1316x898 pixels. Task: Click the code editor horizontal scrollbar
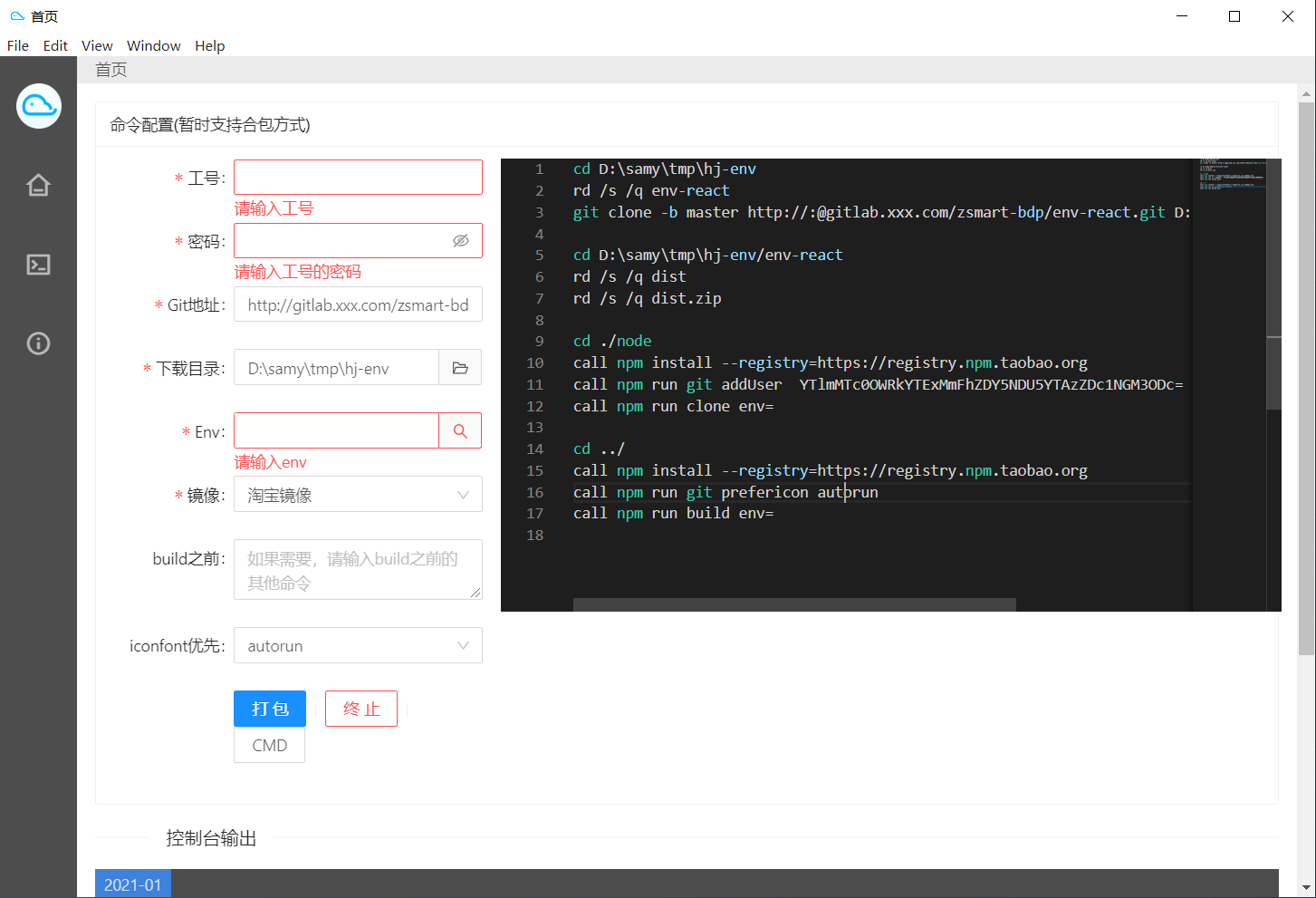[794, 604]
